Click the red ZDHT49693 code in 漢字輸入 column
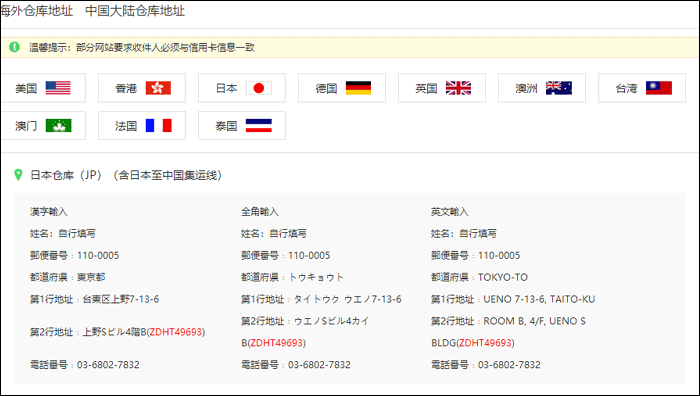The width and height of the screenshot is (700, 396). tap(176, 332)
